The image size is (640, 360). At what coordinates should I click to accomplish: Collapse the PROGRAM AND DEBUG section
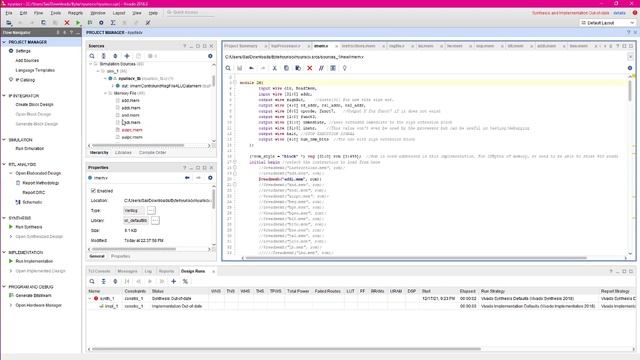click(x=4, y=287)
